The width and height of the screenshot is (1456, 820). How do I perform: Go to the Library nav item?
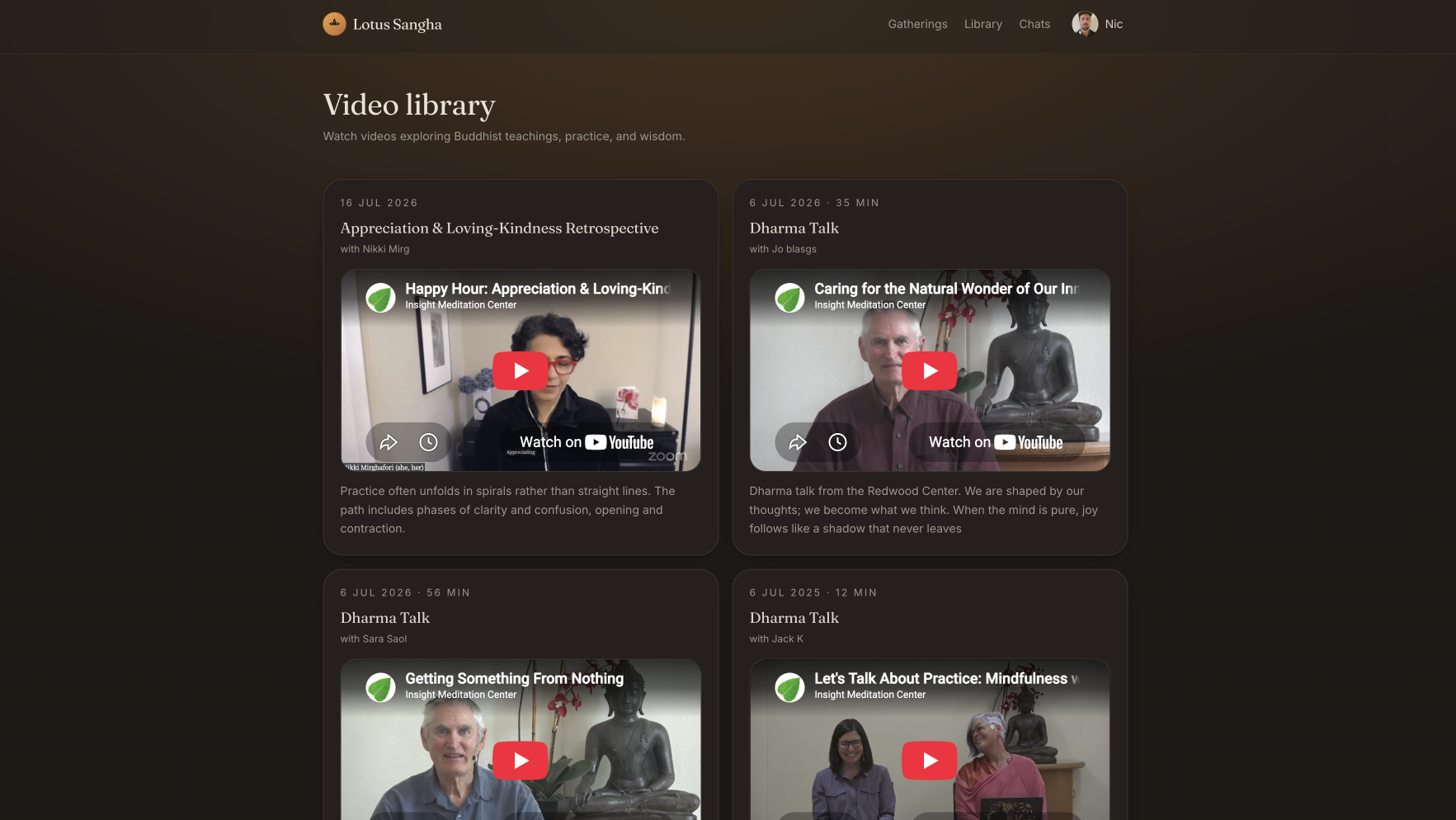point(983,24)
